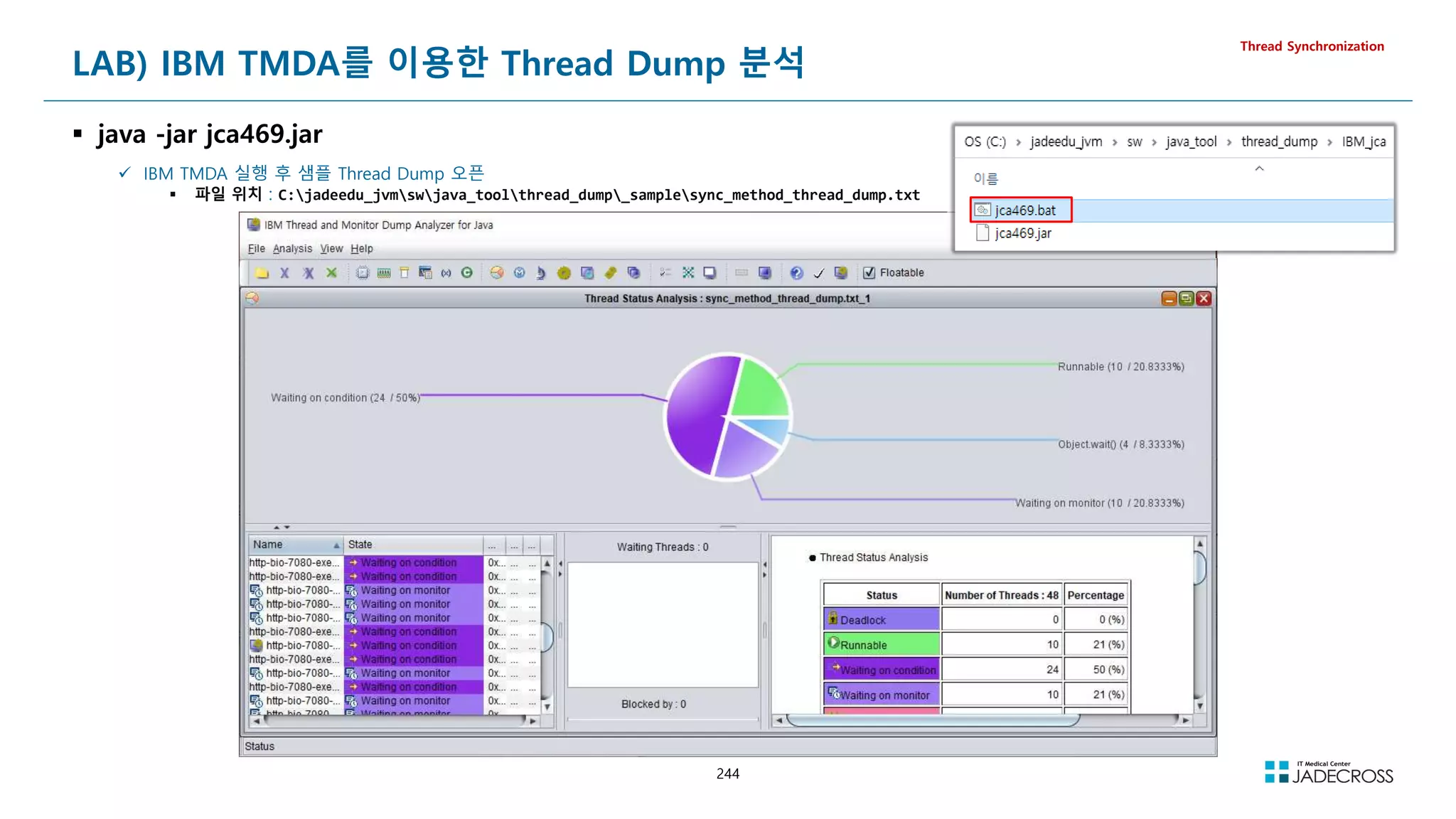Open the Help menu
The width and height of the screenshot is (1456, 819).
tap(362, 249)
